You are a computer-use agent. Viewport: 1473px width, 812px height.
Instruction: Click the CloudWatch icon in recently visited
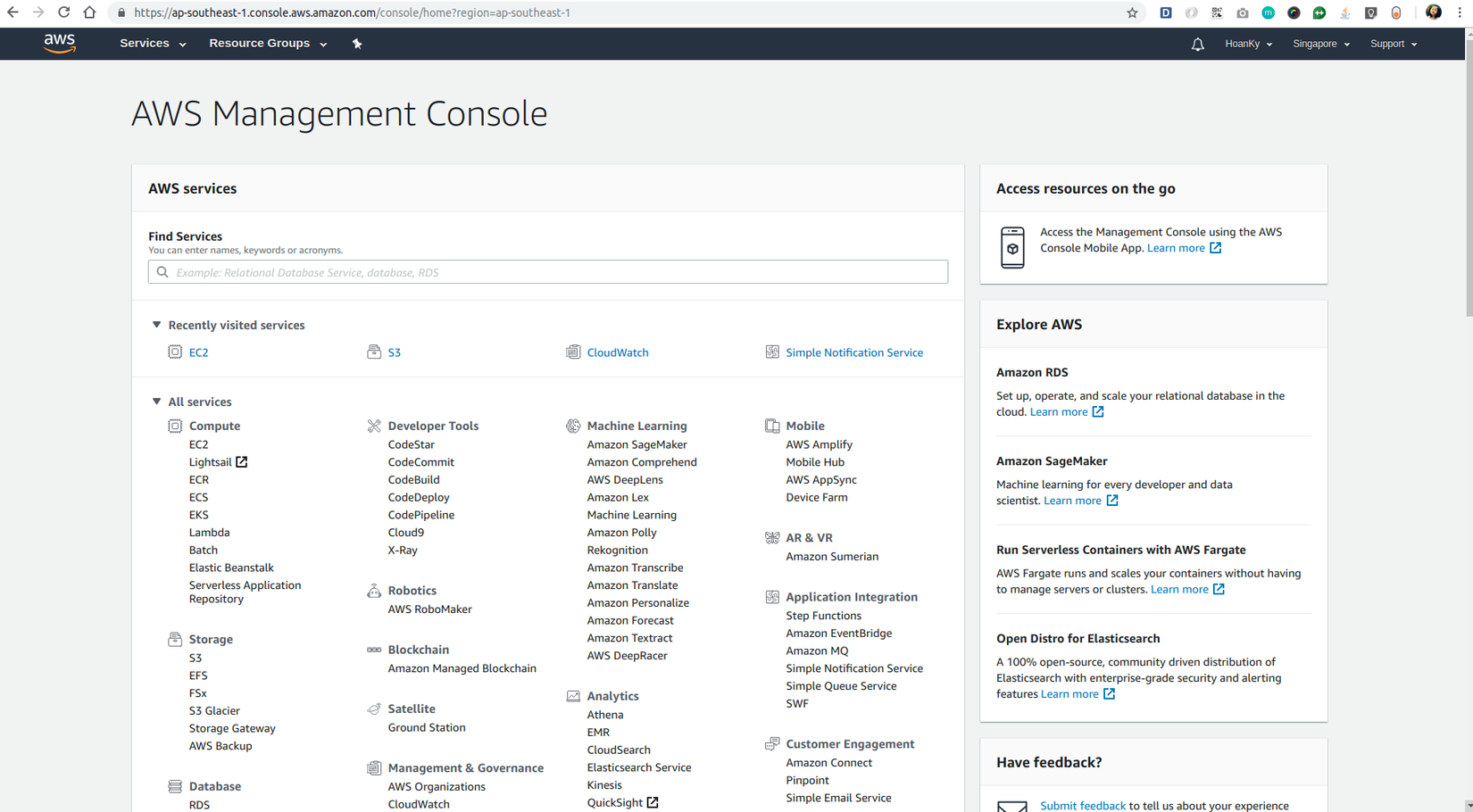[x=573, y=352]
